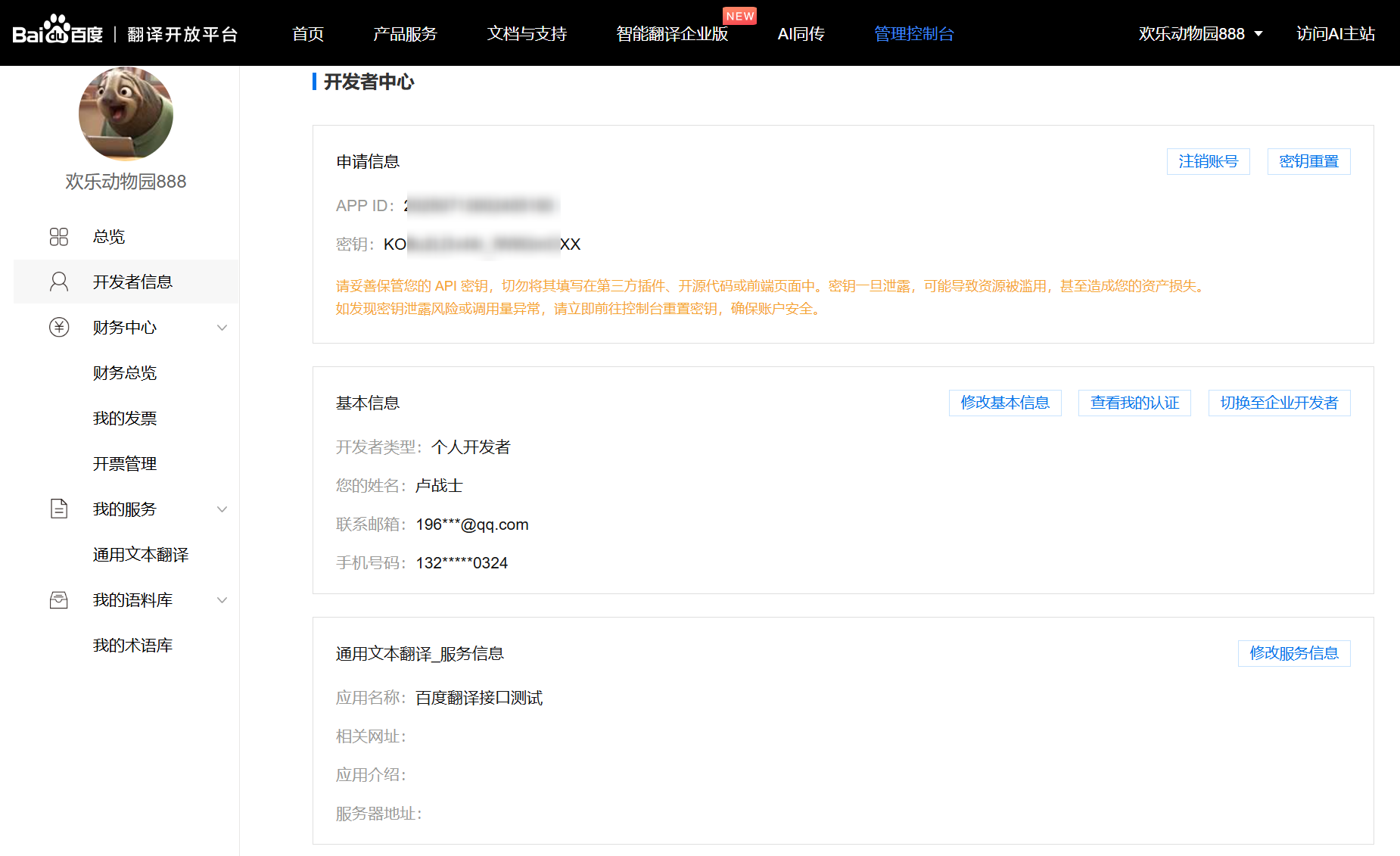Click 切换至企业开发者 button
Image resolution: width=1400 pixels, height=856 pixels.
1280,403
